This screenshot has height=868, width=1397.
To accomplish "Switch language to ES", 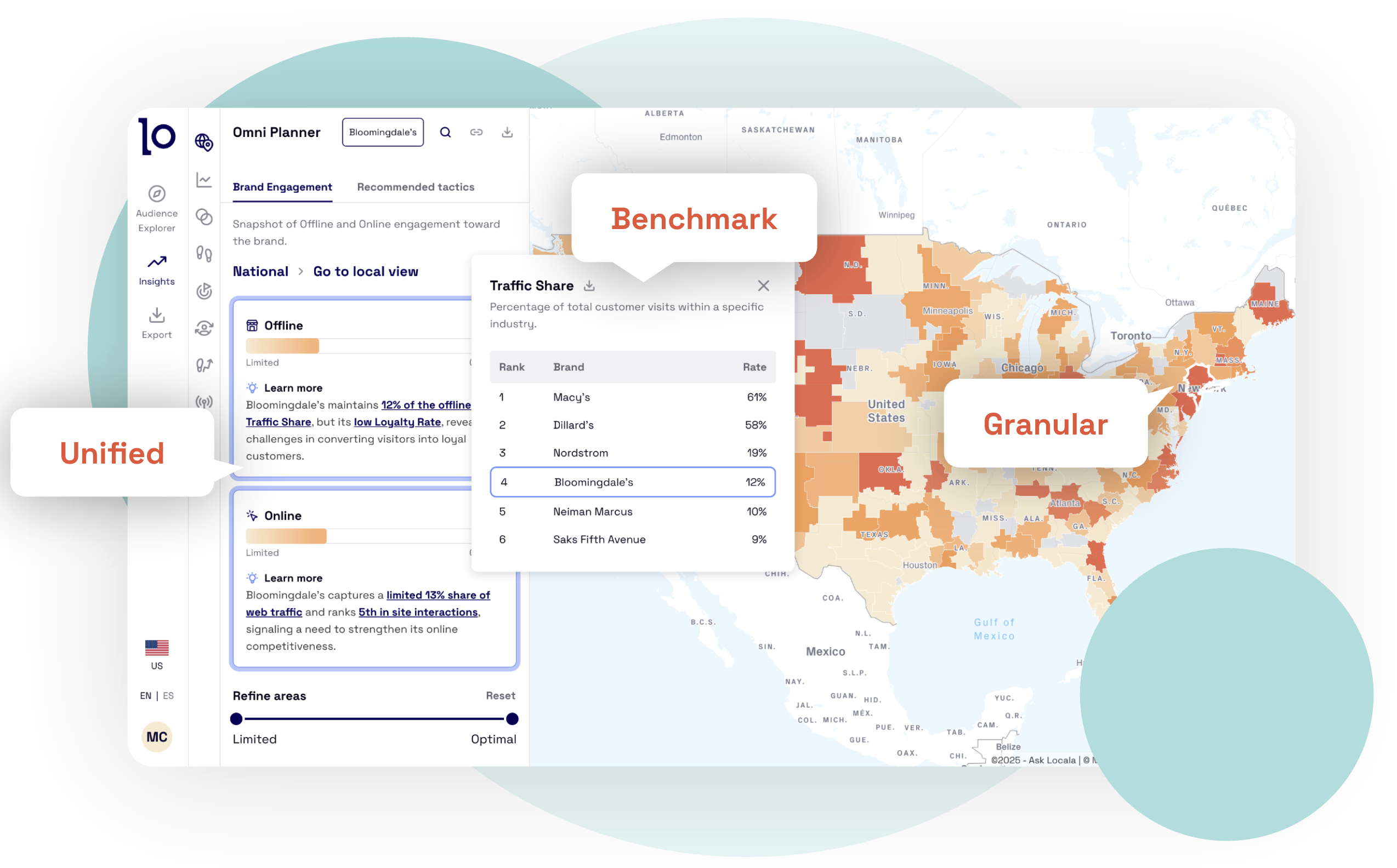I will 168,695.
